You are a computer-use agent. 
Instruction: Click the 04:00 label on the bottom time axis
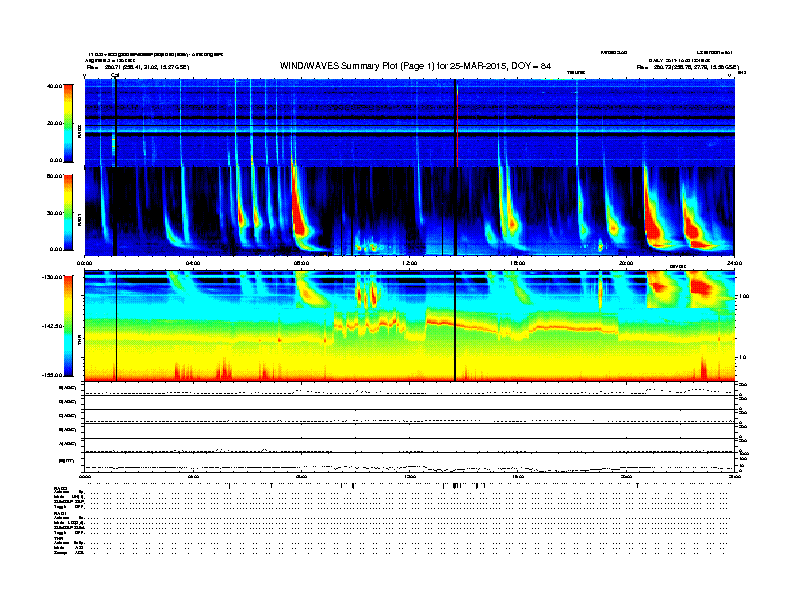tap(193, 476)
